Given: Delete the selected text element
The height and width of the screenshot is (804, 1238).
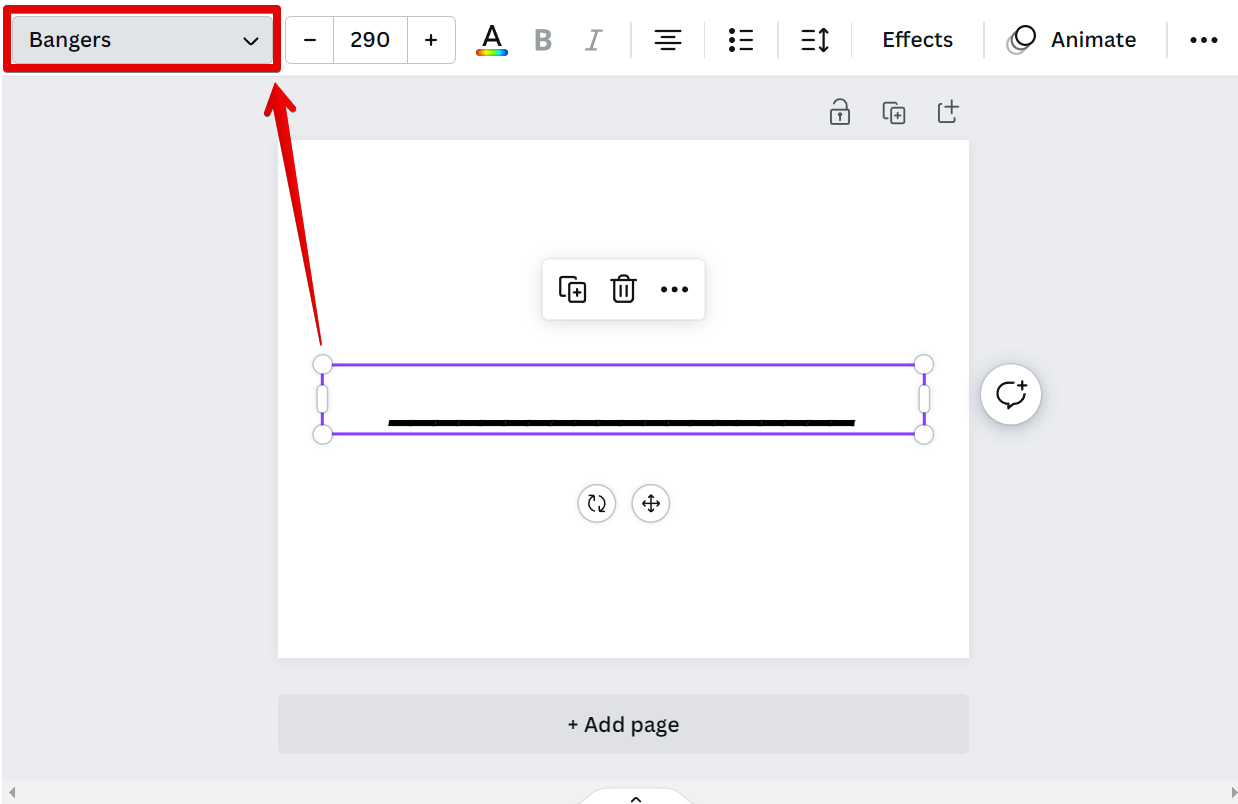Looking at the screenshot, I should point(623,290).
